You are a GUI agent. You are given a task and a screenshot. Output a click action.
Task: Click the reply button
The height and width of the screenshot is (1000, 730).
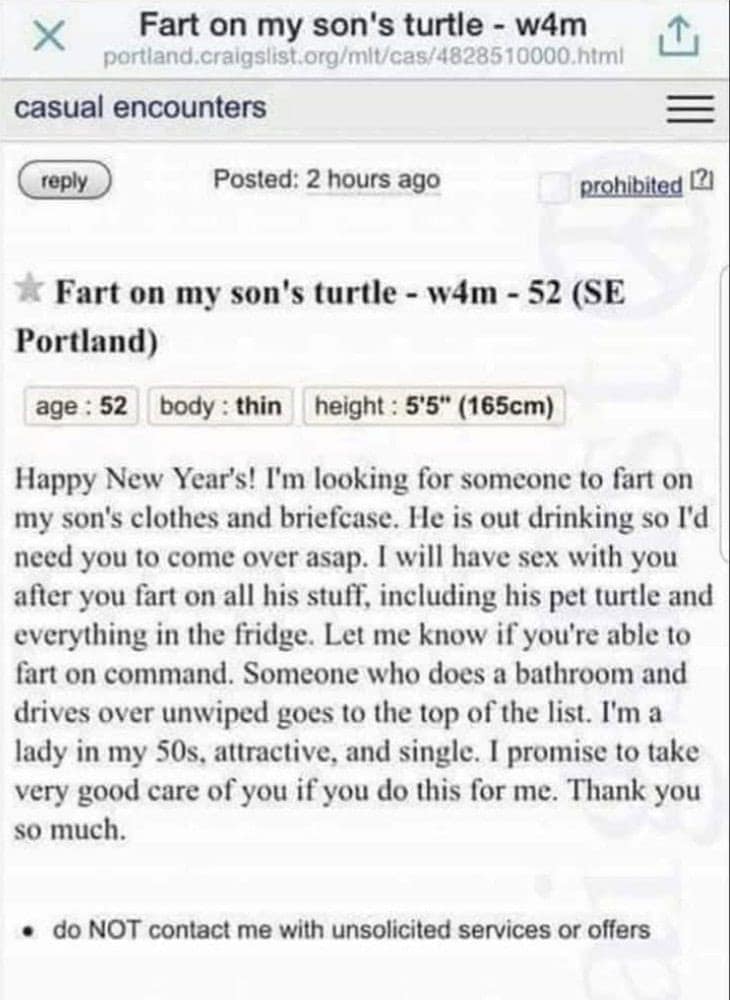pyautogui.click(x=64, y=181)
